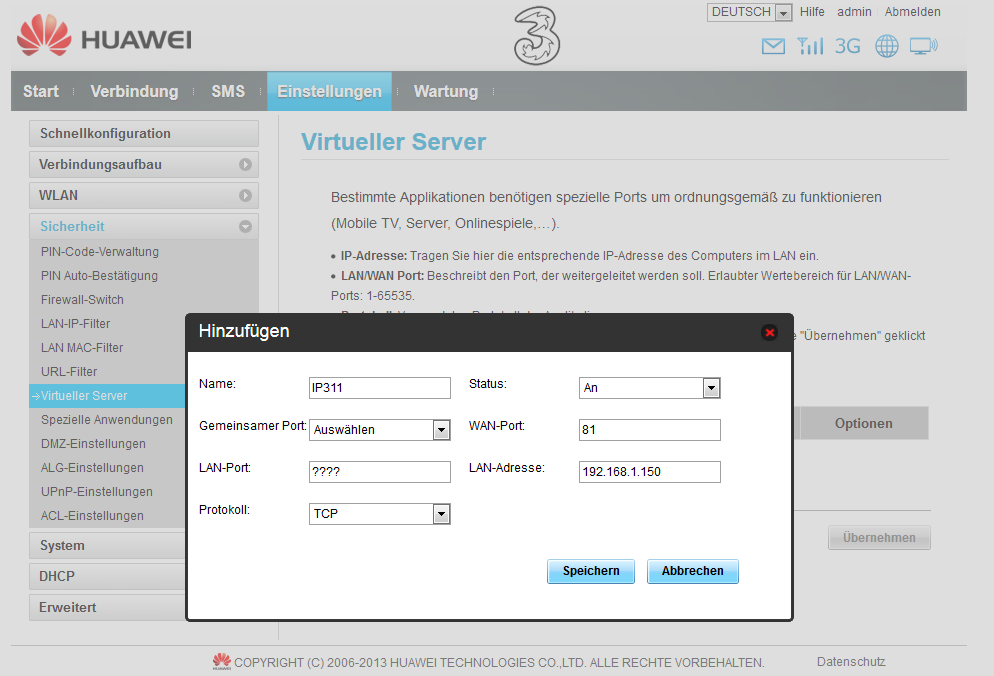Click the globe internet connection icon
Screen dimensions: 994x676
(886, 46)
